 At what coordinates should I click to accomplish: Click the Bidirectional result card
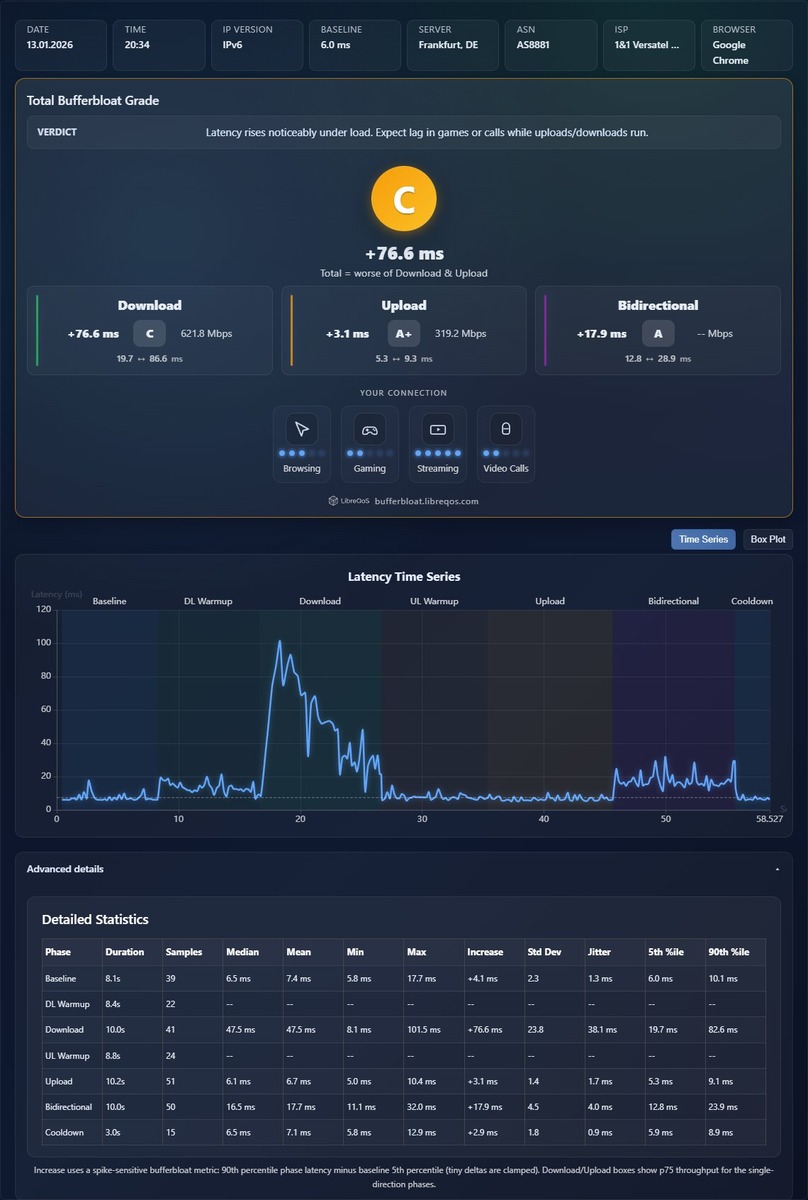point(658,331)
